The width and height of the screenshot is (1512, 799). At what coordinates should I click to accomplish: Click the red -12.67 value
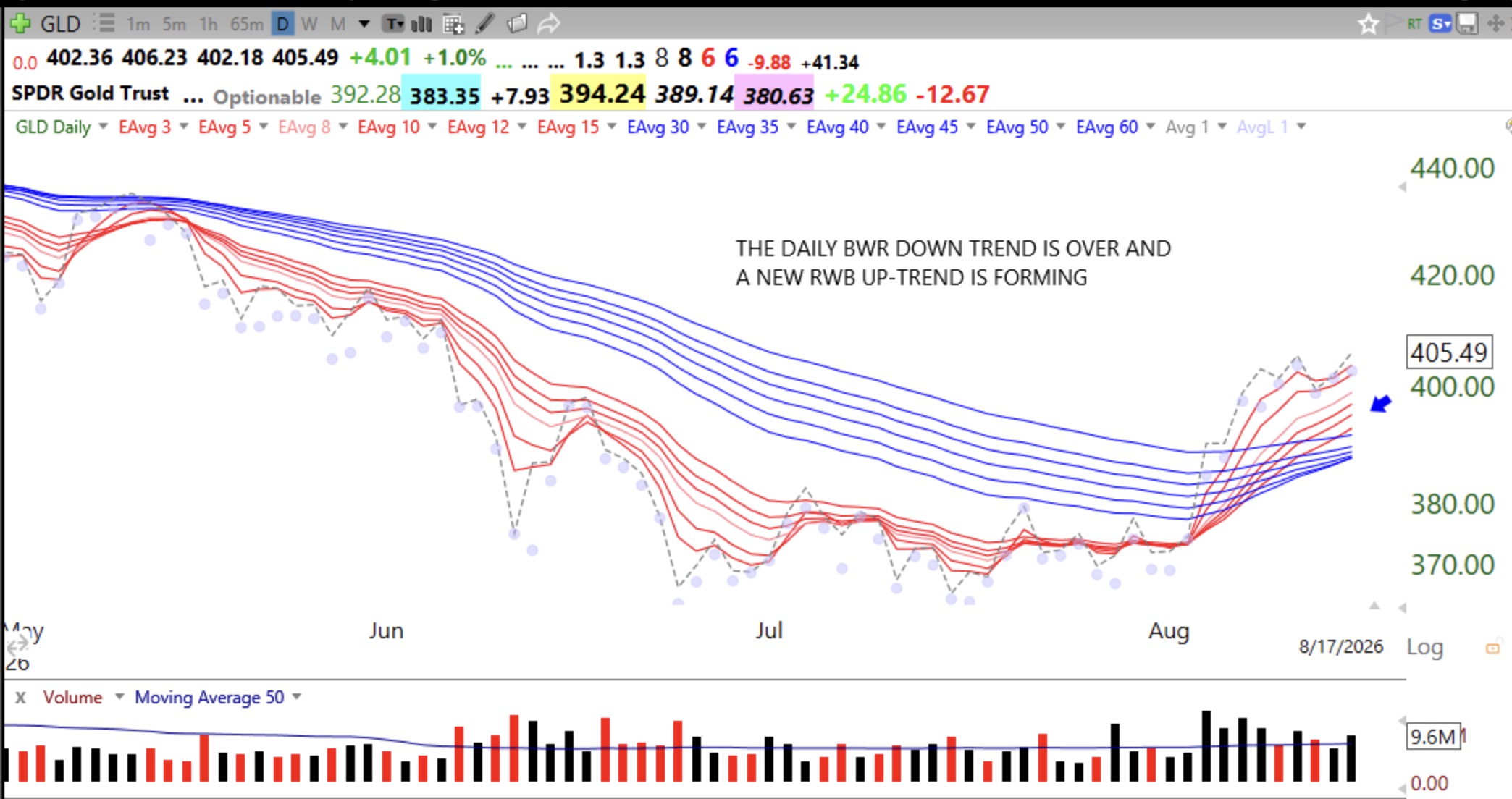click(x=953, y=94)
